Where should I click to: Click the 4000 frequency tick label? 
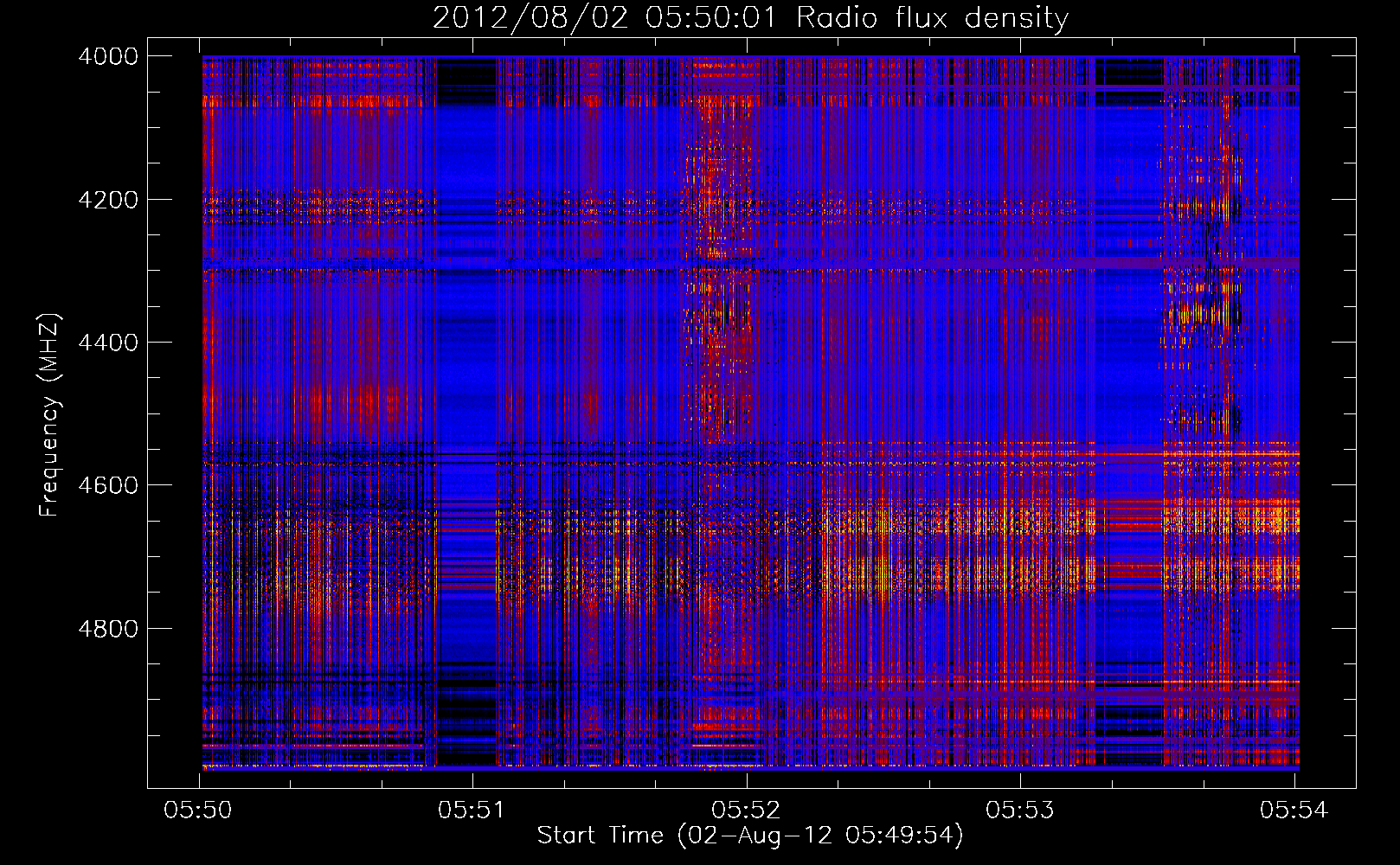[108, 56]
